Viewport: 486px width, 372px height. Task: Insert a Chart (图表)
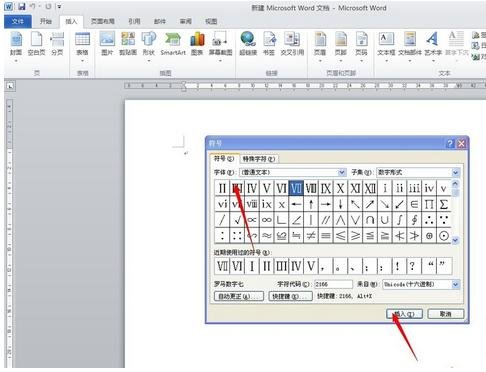(x=197, y=39)
